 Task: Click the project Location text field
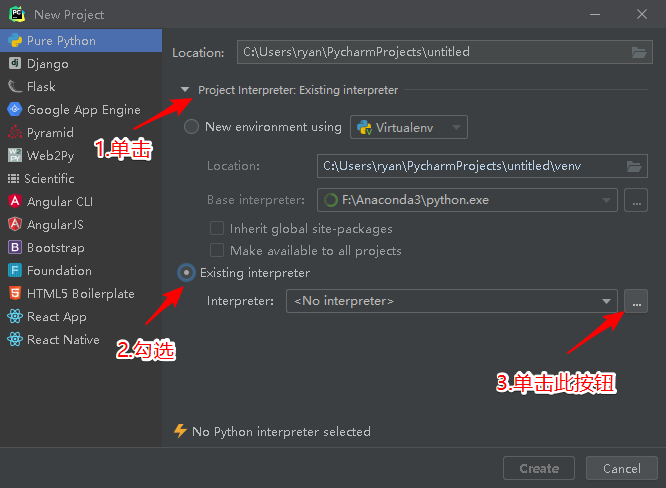(x=430, y=52)
